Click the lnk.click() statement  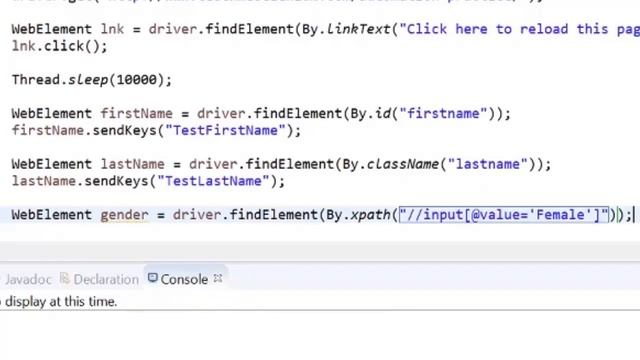pos(60,46)
